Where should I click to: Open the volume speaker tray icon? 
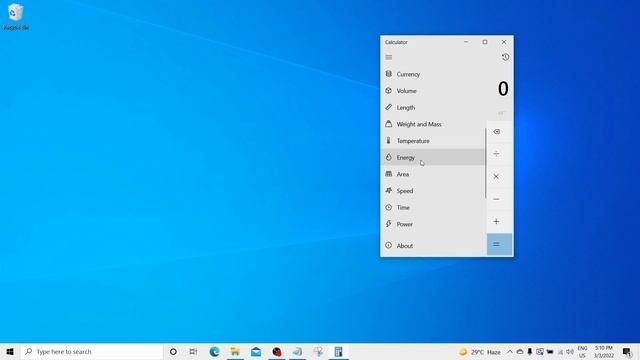click(570, 352)
